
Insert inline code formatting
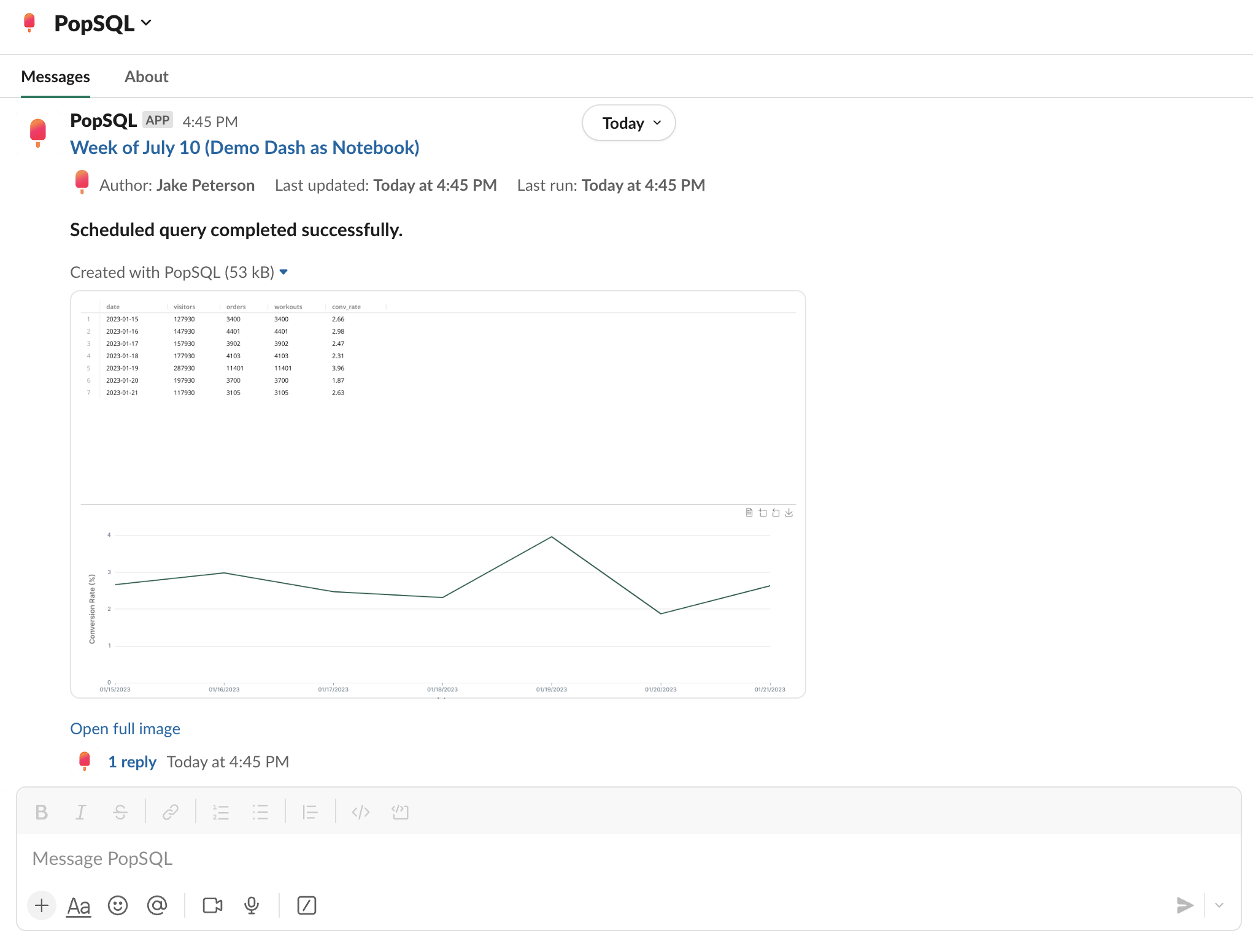(x=361, y=812)
